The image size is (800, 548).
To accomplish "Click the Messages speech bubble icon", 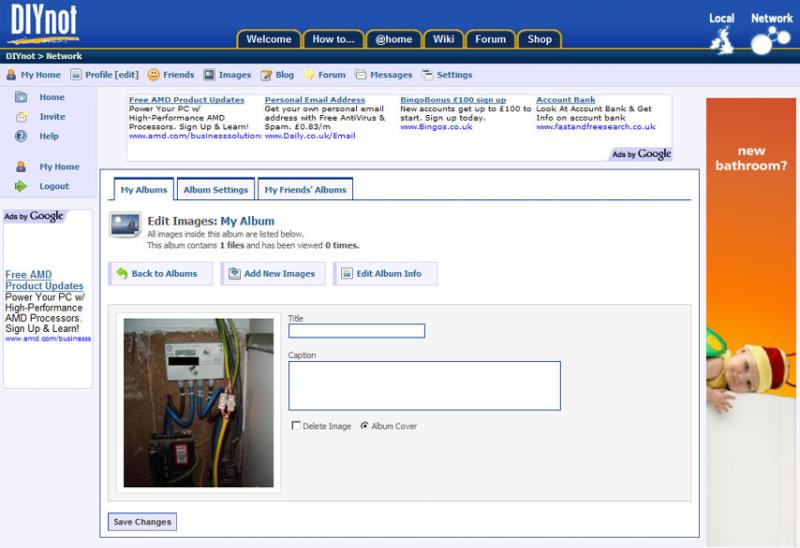I will [360, 75].
